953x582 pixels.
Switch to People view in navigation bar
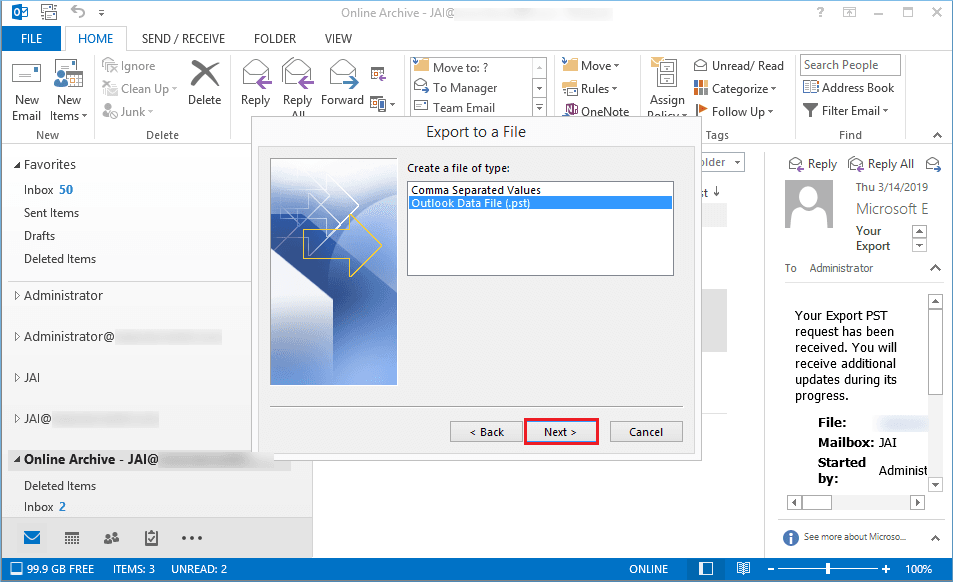pyautogui.click(x=111, y=538)
